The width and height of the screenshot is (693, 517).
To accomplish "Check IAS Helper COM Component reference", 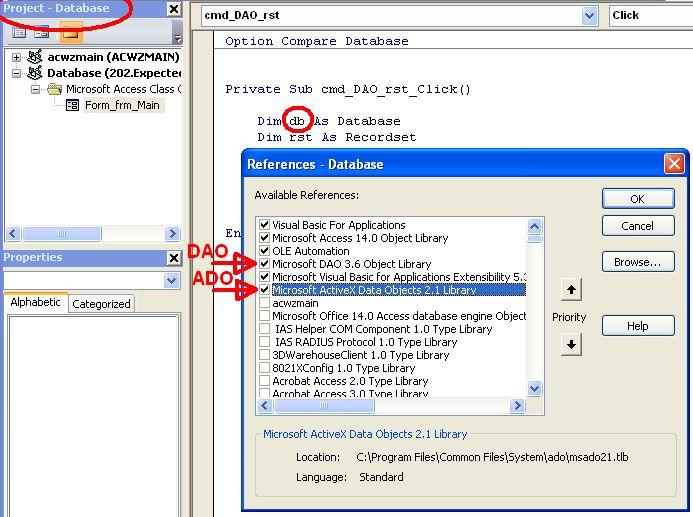I will click(x=264, y=329).
